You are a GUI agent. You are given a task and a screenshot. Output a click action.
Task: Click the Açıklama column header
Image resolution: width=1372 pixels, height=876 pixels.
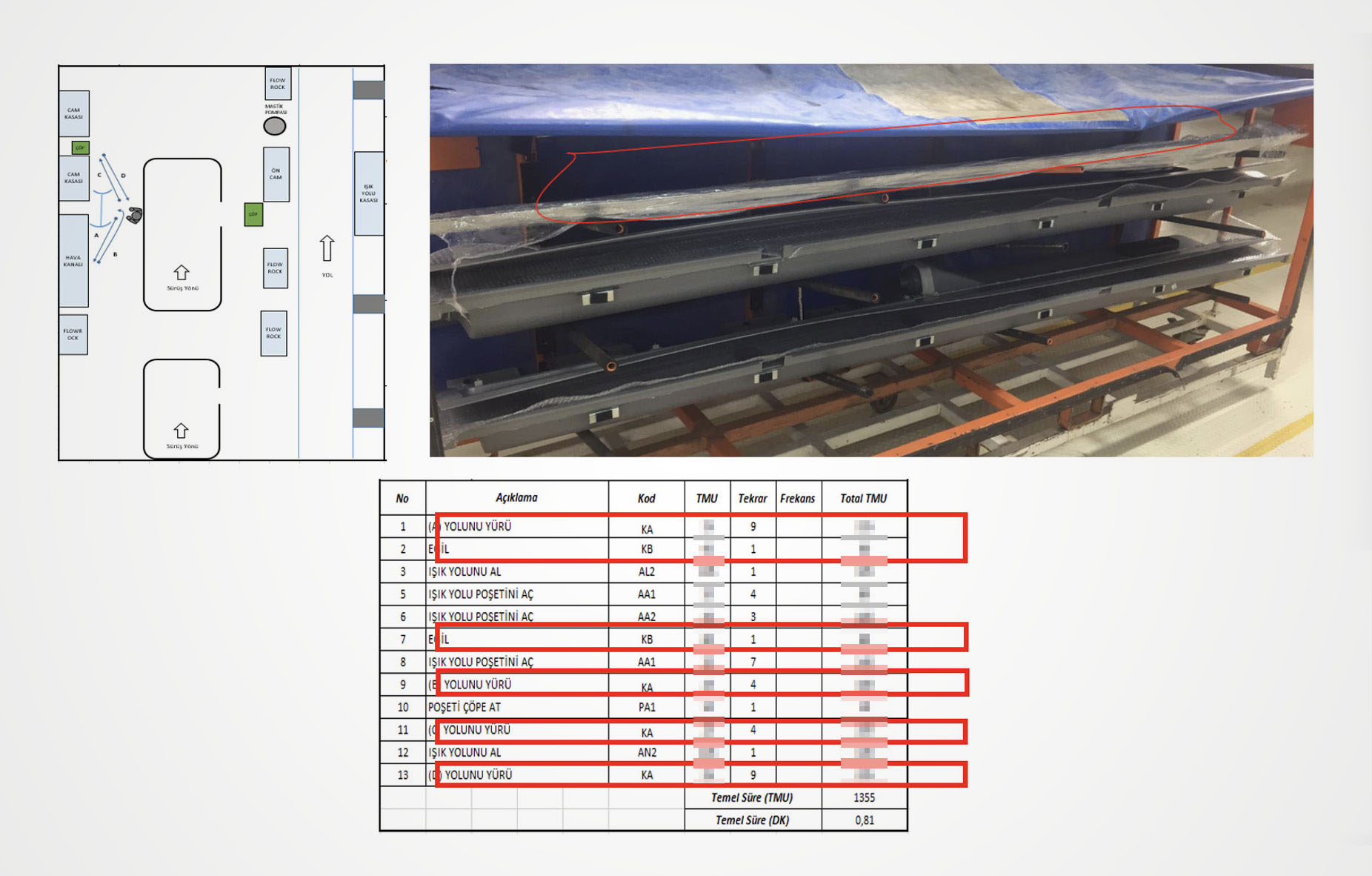[x=516, y=498]
